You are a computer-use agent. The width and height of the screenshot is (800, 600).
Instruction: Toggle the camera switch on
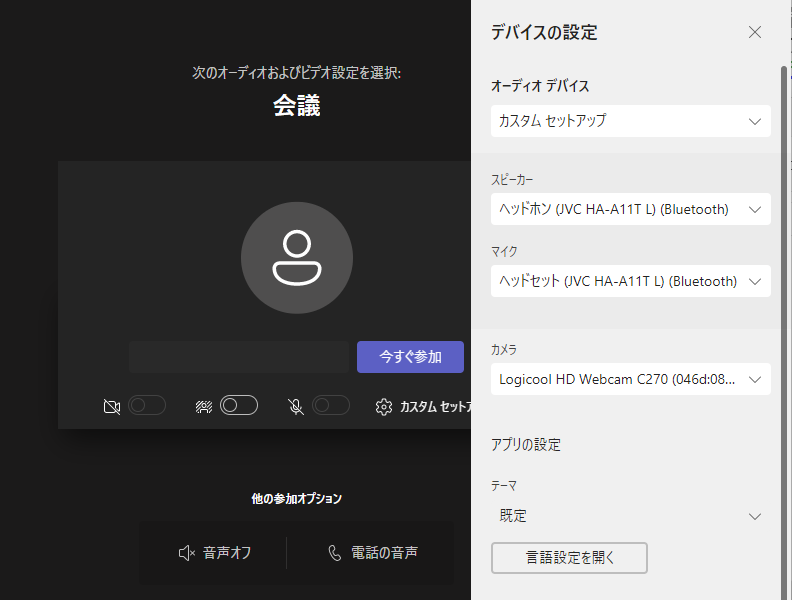click(x=147, y=406)
